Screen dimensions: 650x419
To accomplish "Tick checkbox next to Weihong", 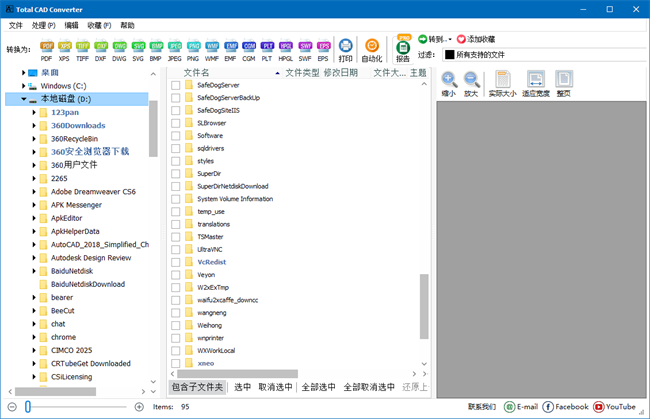I will [176, 325].
